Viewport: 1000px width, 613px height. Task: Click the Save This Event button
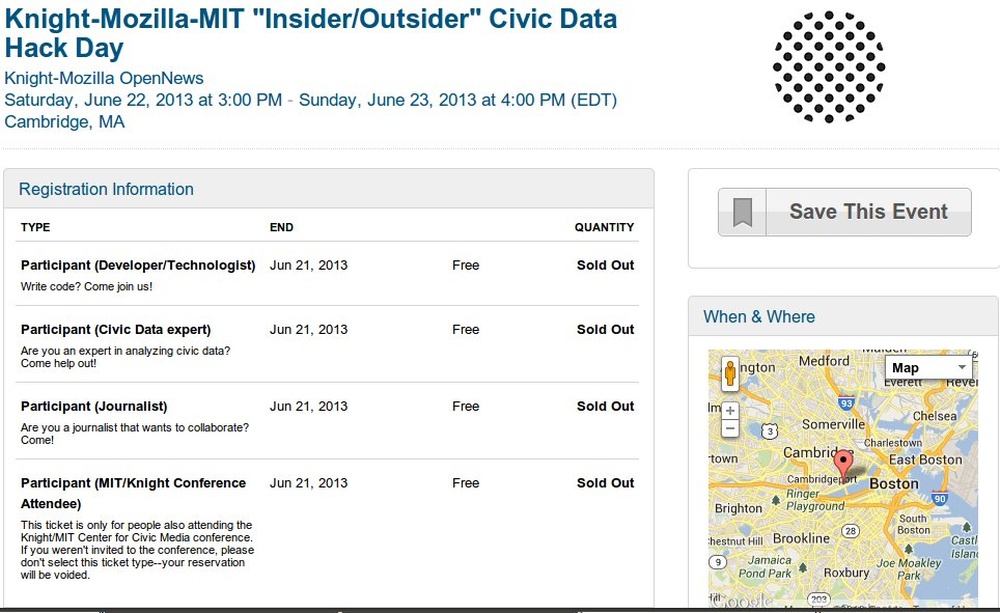844,212
